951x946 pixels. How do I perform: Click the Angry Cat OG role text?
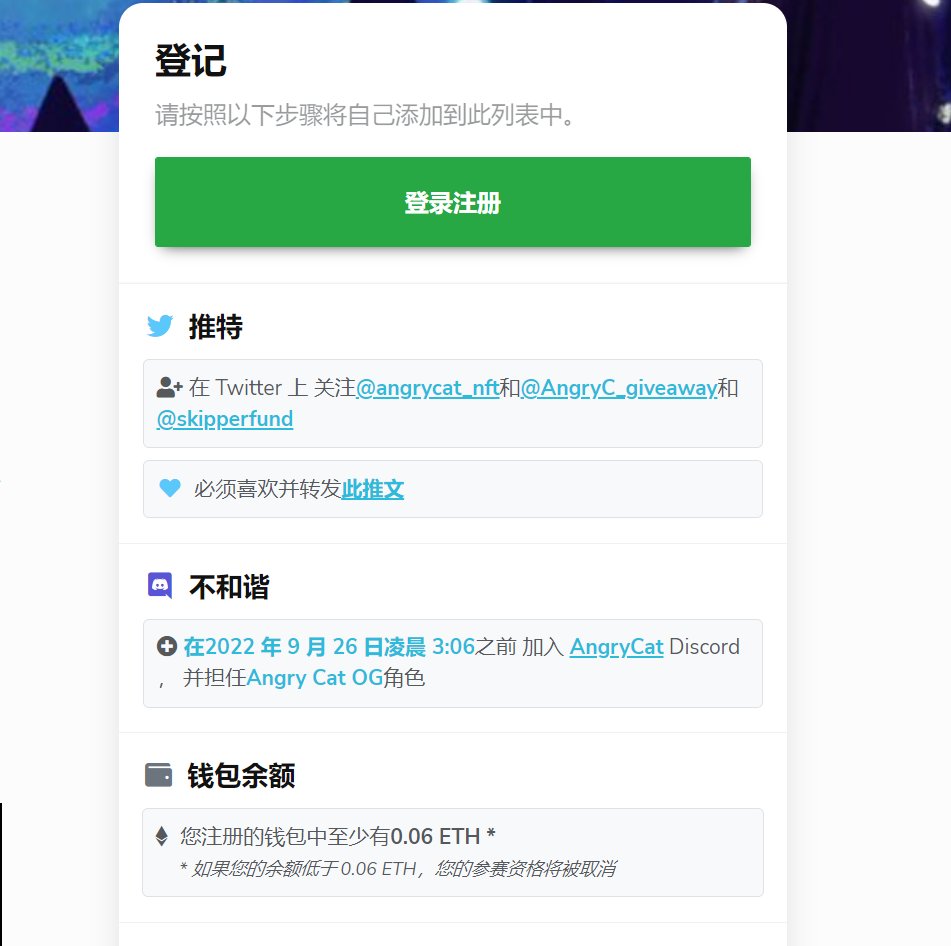point(315,678)
